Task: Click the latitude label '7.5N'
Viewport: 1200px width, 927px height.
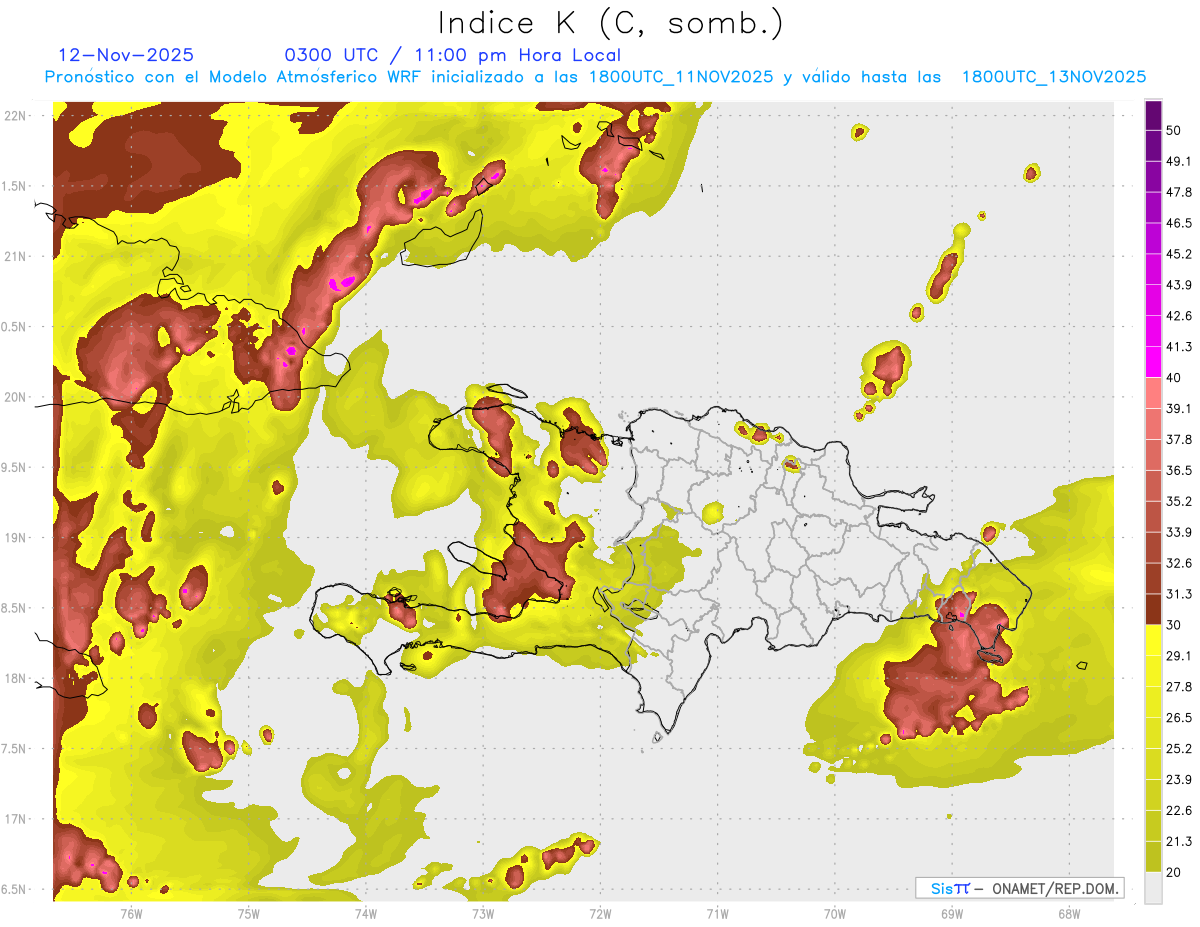Action: click(15, 748)
